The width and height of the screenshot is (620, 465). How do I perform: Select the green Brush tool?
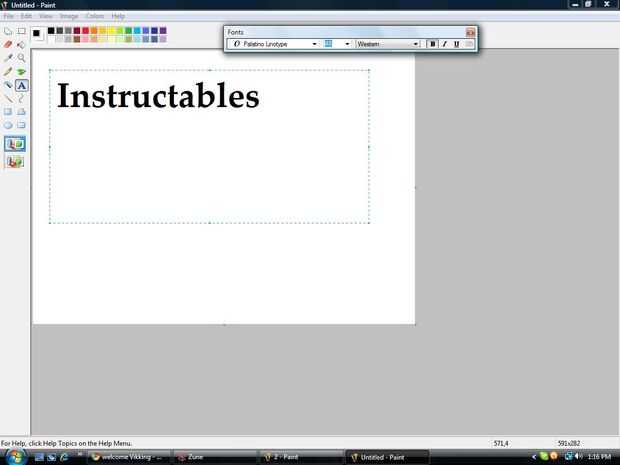pos(21,72)
